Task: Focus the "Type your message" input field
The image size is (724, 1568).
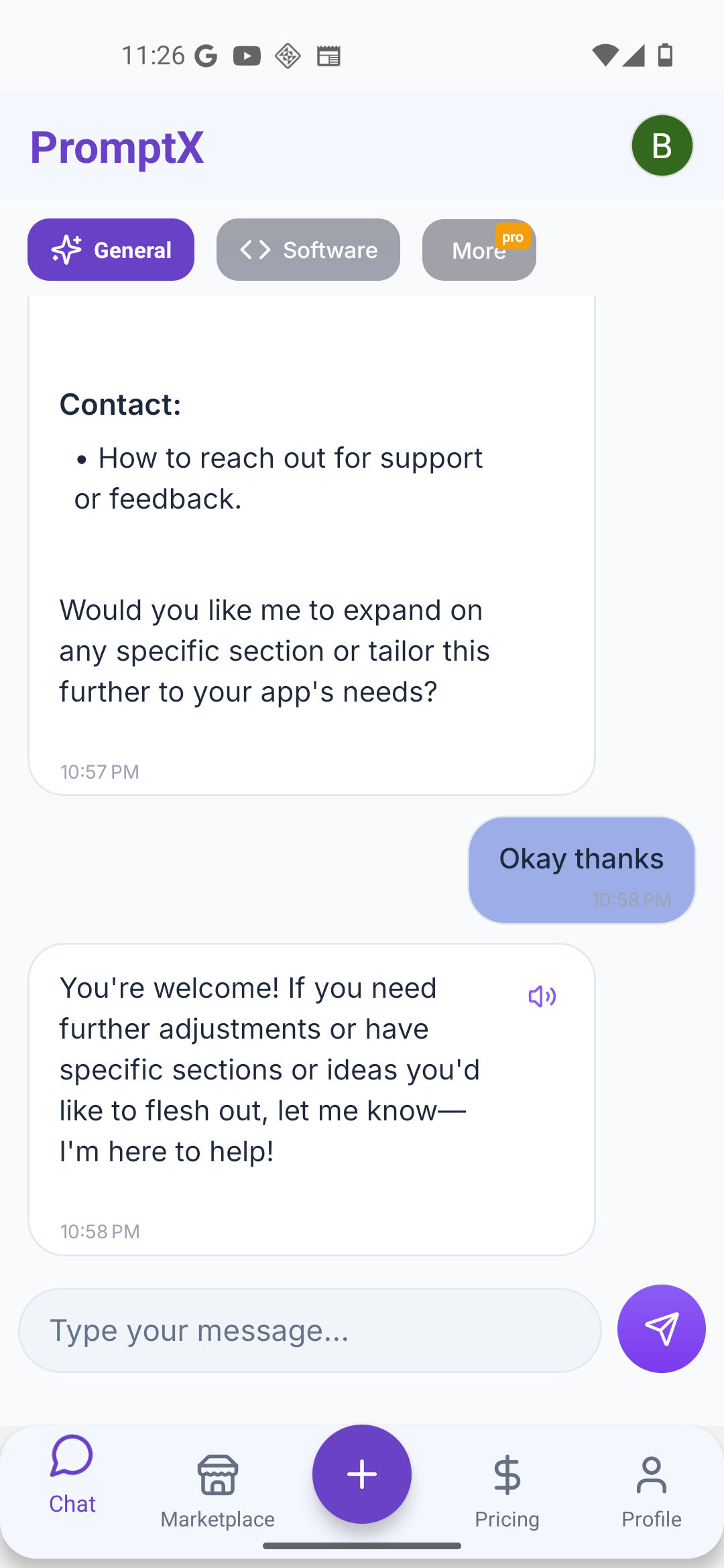Action: [310, 1331]
